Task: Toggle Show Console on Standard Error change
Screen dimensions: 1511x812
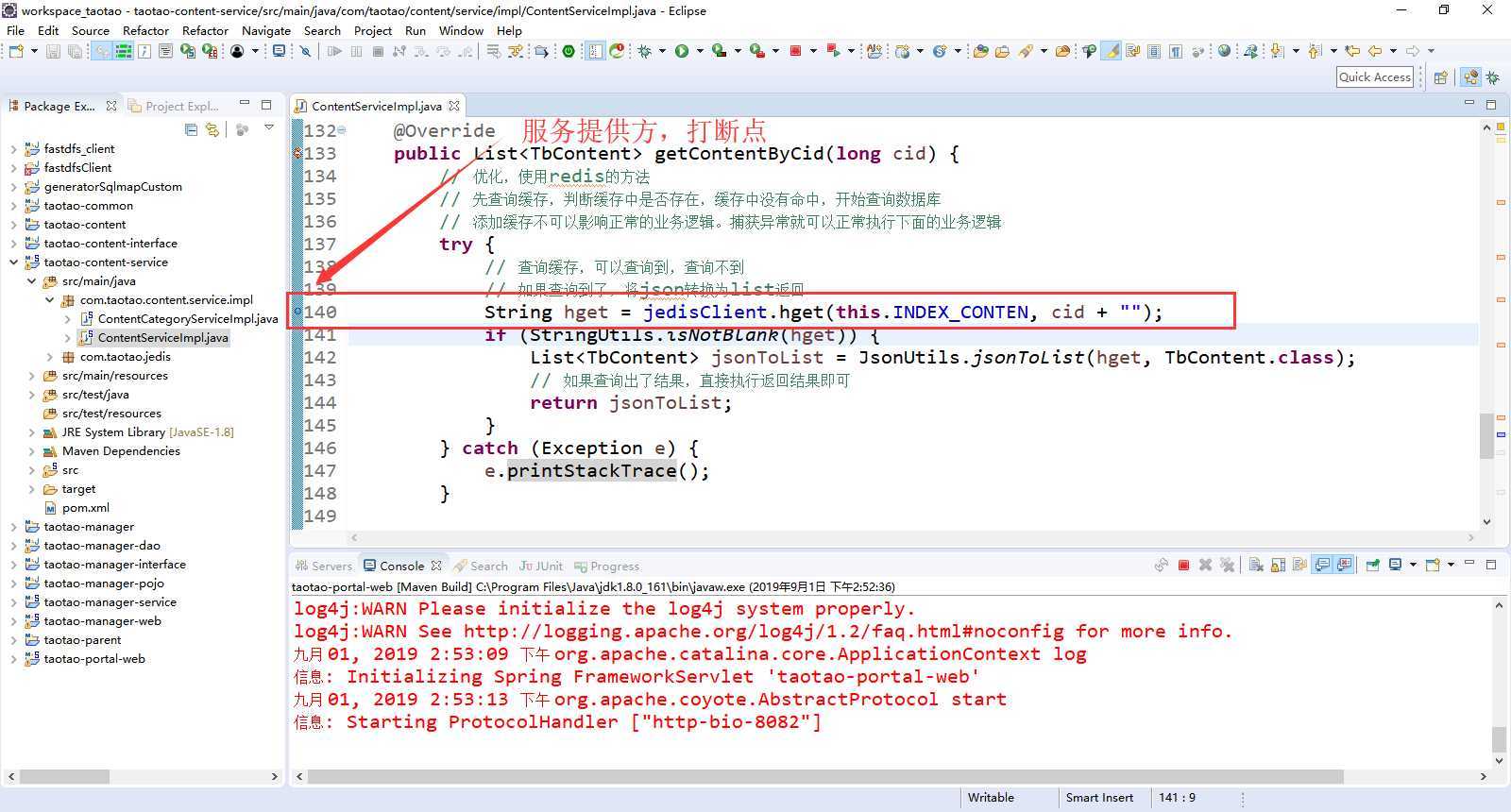Action: click(1344, 566)
